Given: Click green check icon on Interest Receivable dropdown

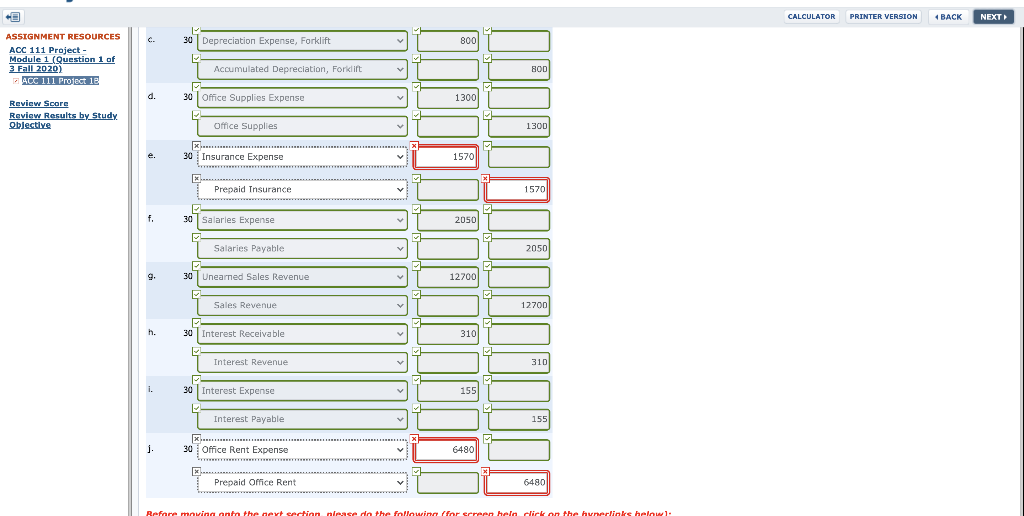Looking at the screenshot, I should pyautogui.click(x=197, y=323).
